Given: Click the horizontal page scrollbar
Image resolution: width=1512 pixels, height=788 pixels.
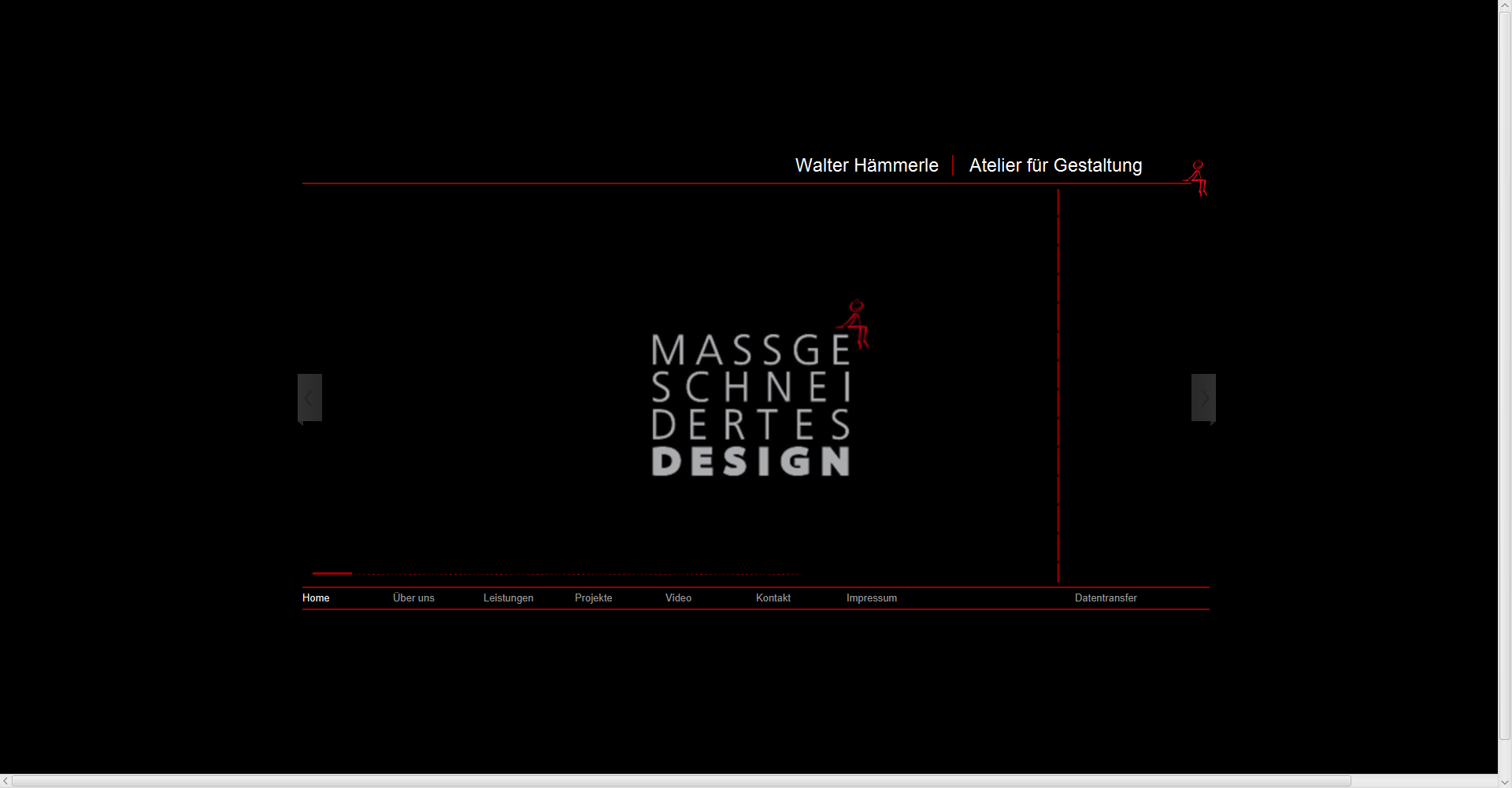Looking at the screenshot, I should pos(681,781).
